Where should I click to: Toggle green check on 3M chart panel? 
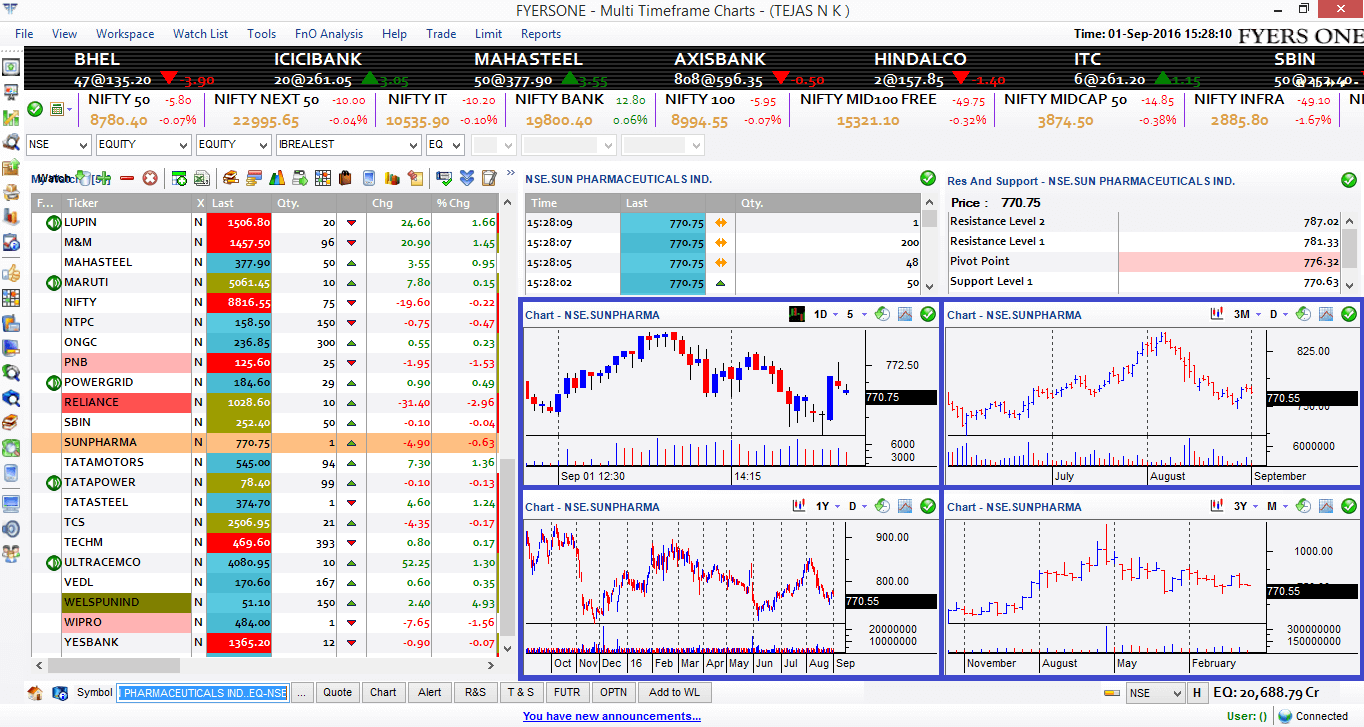click(x=1349, y=314)
